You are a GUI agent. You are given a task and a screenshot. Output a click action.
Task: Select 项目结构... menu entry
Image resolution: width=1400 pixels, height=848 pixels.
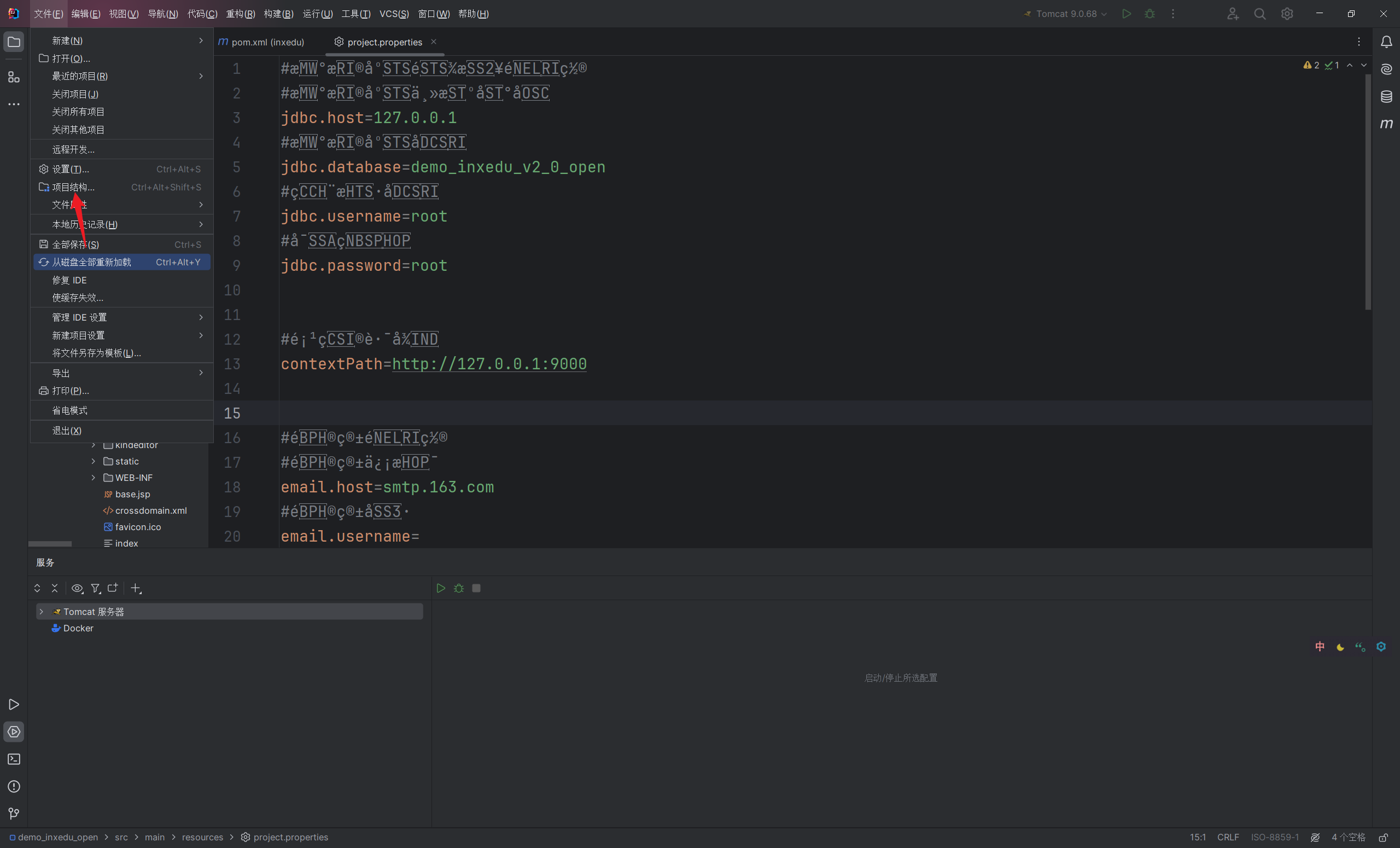73,187
